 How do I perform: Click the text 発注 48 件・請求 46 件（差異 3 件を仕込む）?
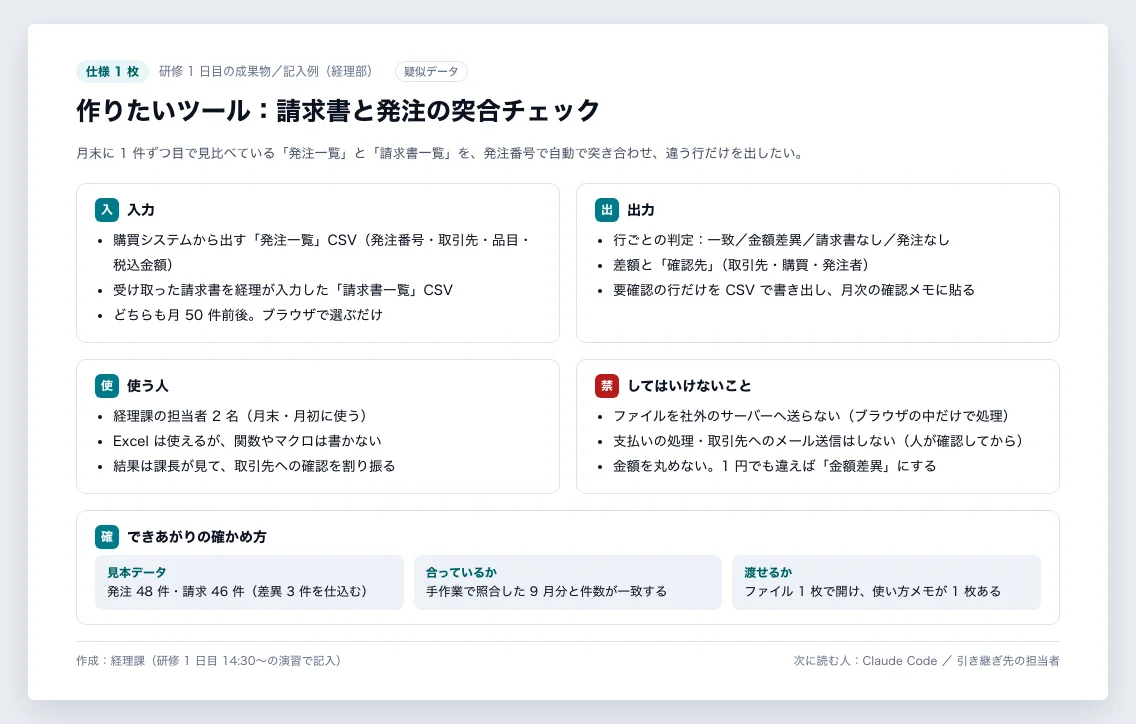(239, 591)
